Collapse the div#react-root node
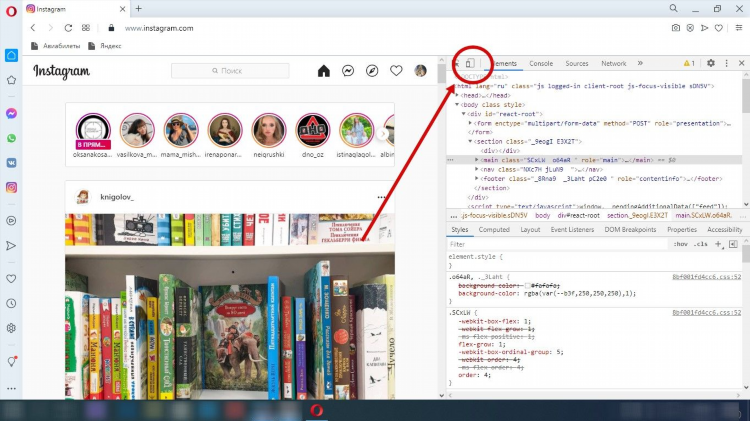750x421 pixels. pos(463,114)
